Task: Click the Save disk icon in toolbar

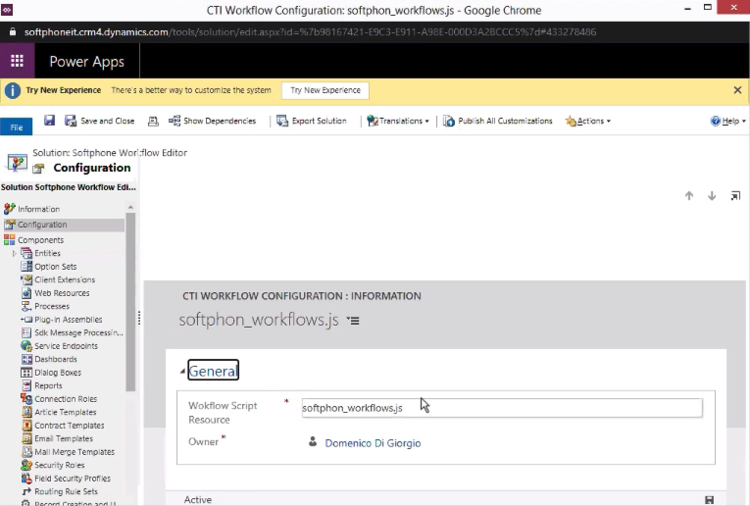Action: click(x=49, y=121)
